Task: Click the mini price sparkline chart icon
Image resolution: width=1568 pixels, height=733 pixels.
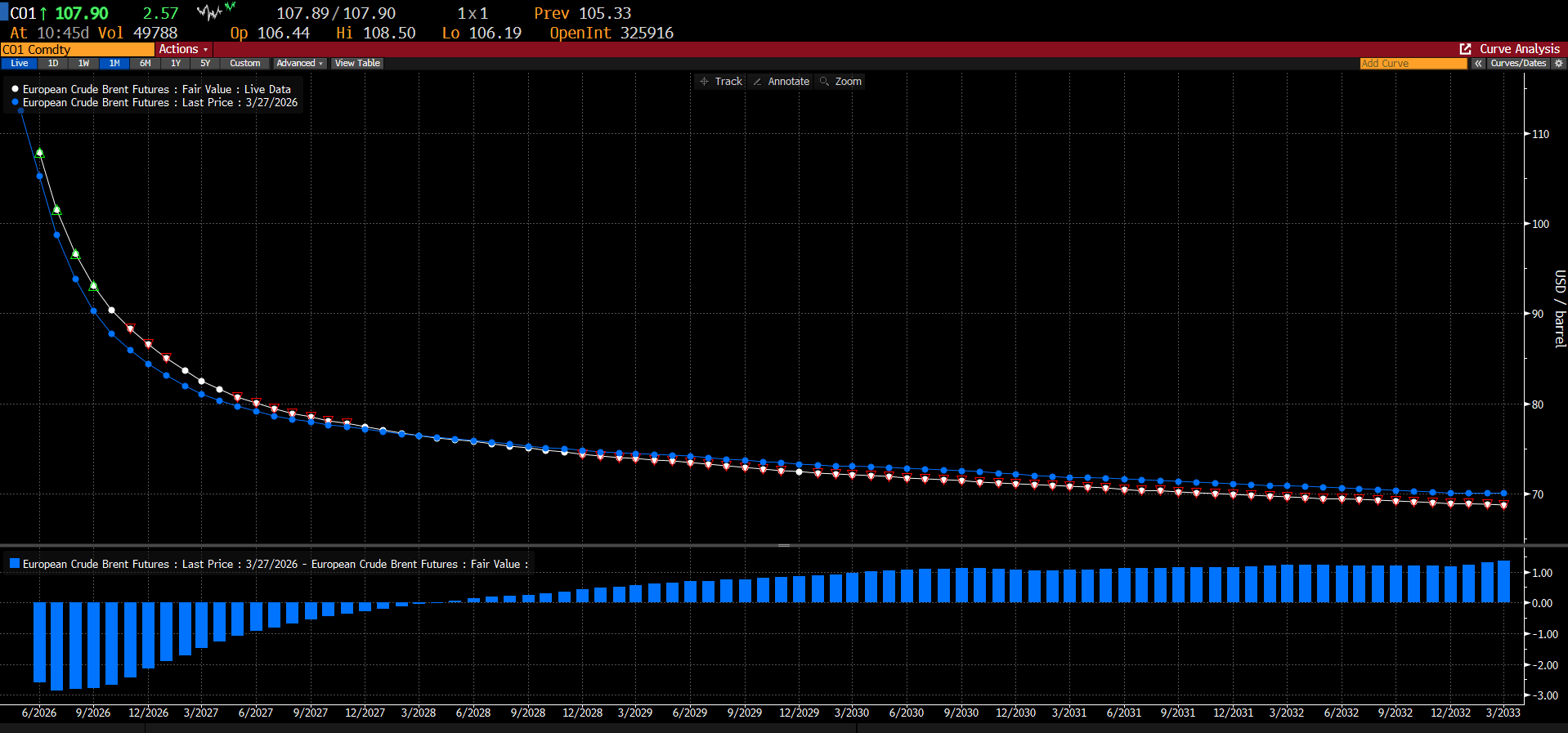Action: coord(216,11)
